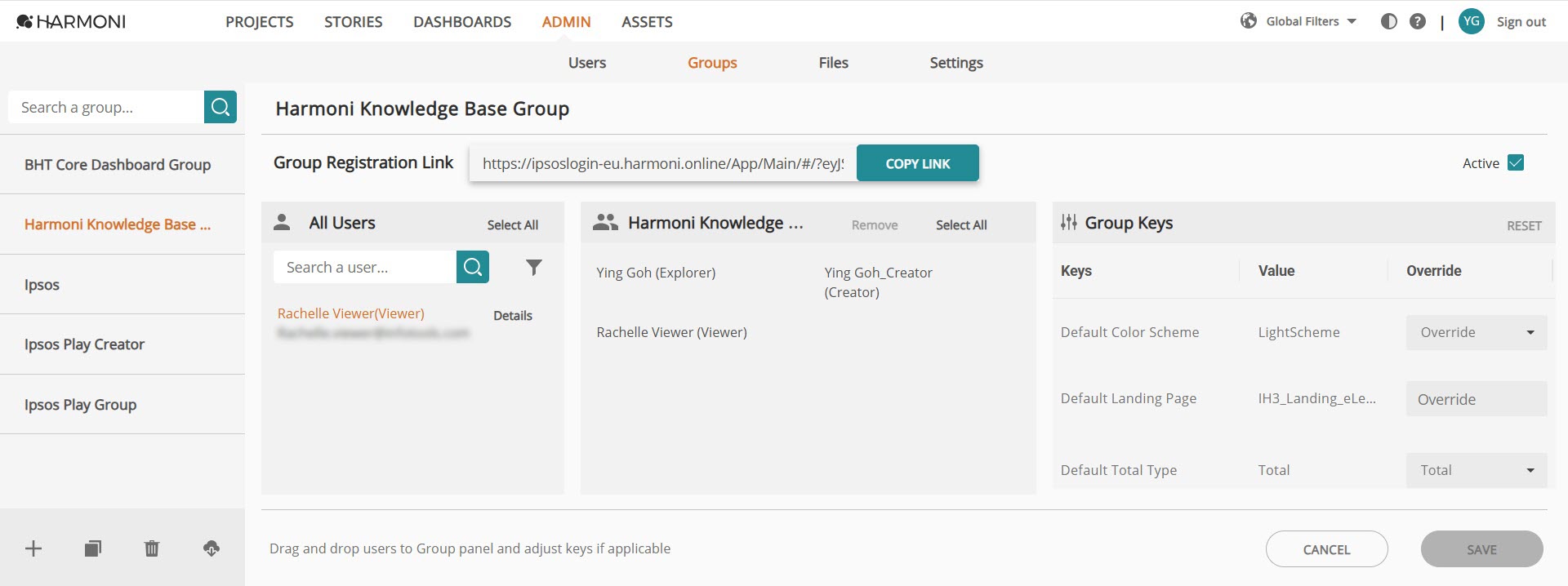Screen dimensions: 1568x586
Task: Click the Default Landing Page Override field
Action: pyautogui.click(x=1477, y=399)
